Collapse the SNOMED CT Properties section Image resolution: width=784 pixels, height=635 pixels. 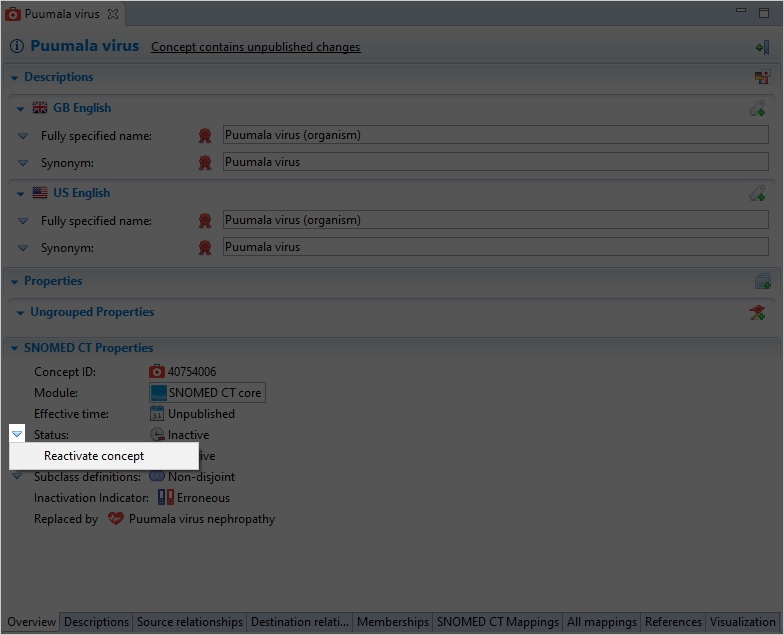tap(15, 348)
